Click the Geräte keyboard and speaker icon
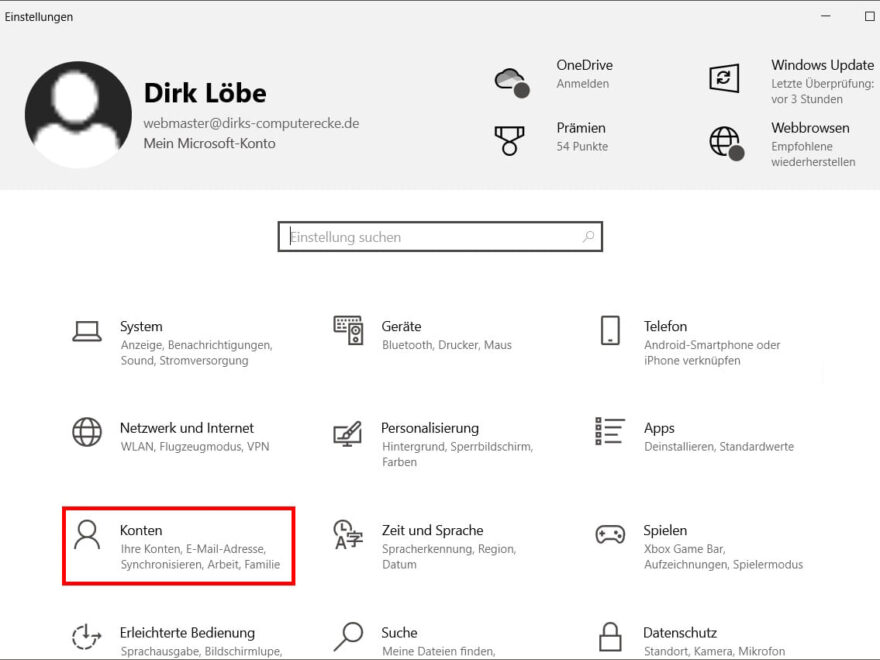Viewport: 880px width, 660px height. point(349,330)
